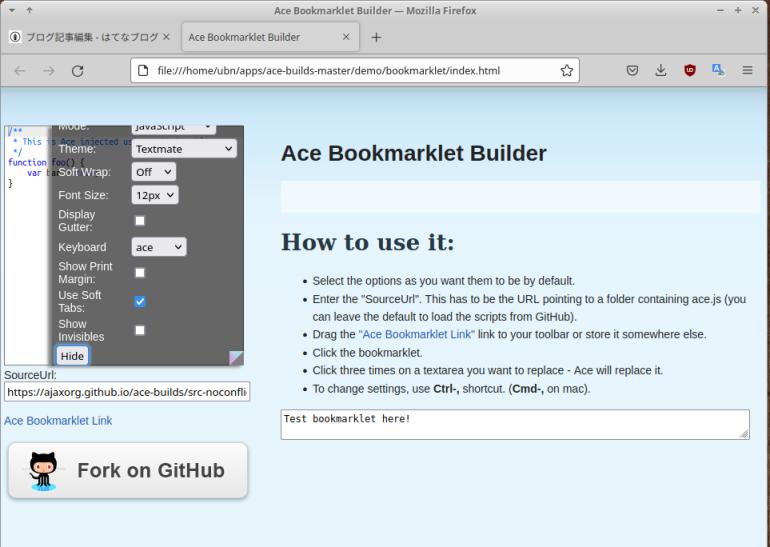Click the Theme label in settings

click(x=77, y=149)
